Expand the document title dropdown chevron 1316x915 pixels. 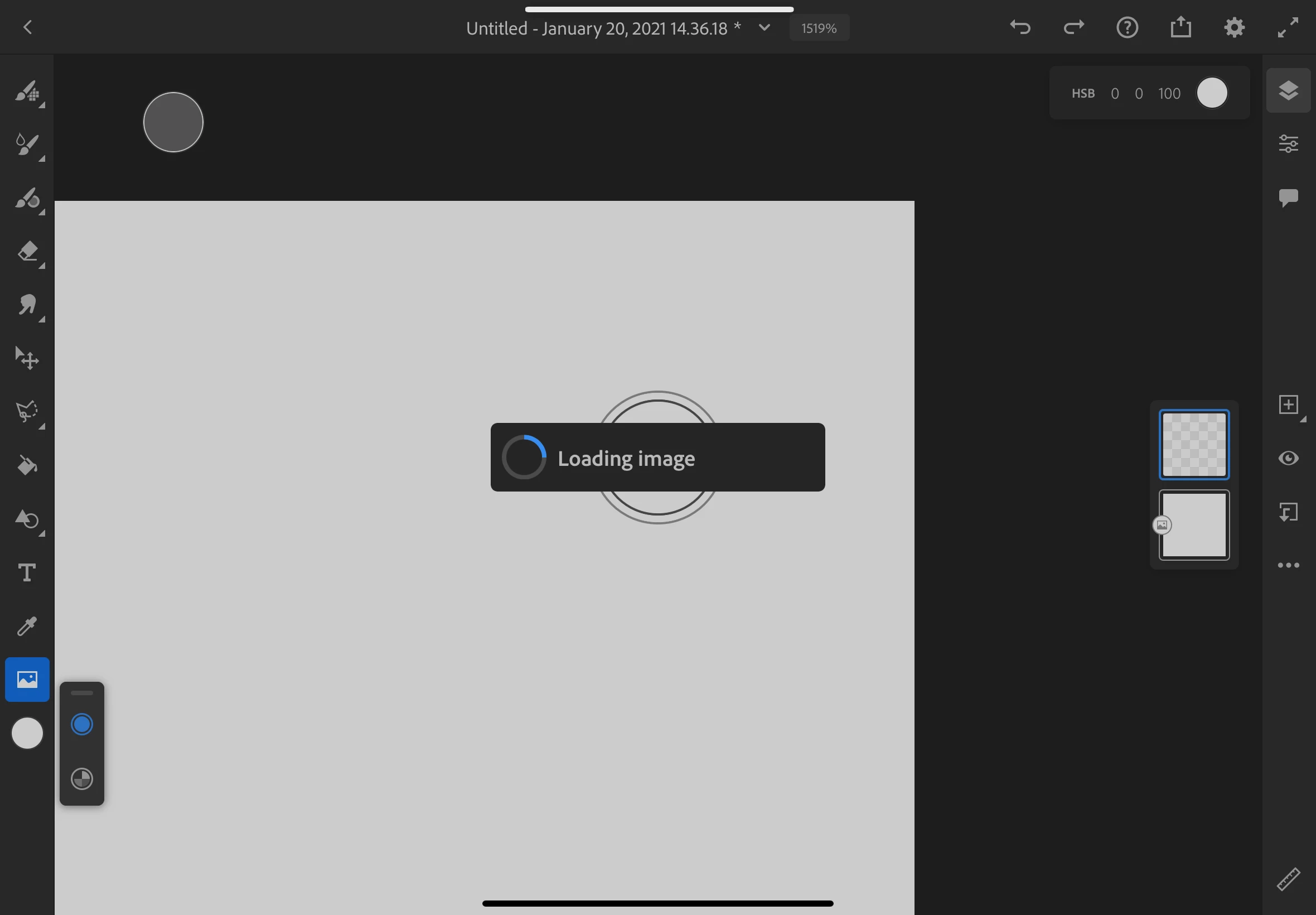tap(765, 27)
